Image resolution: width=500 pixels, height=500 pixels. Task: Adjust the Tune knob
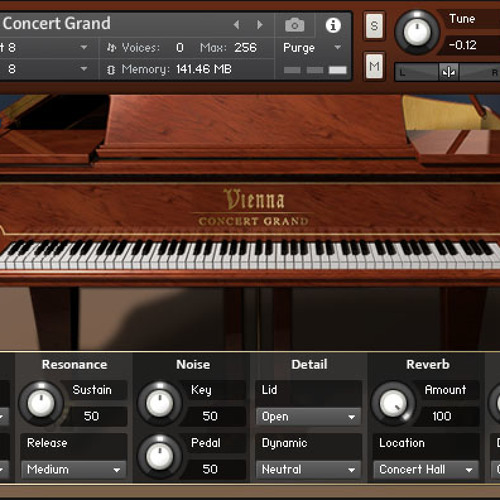(x=417, y=32)
